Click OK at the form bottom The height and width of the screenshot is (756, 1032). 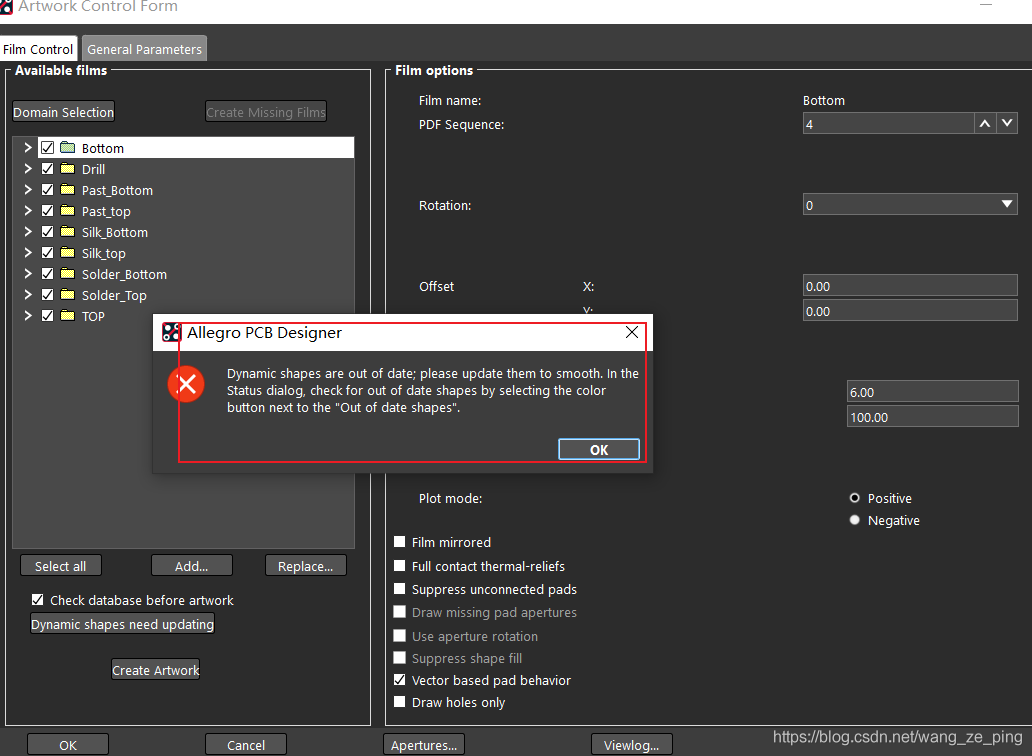(x=68, y=745)
